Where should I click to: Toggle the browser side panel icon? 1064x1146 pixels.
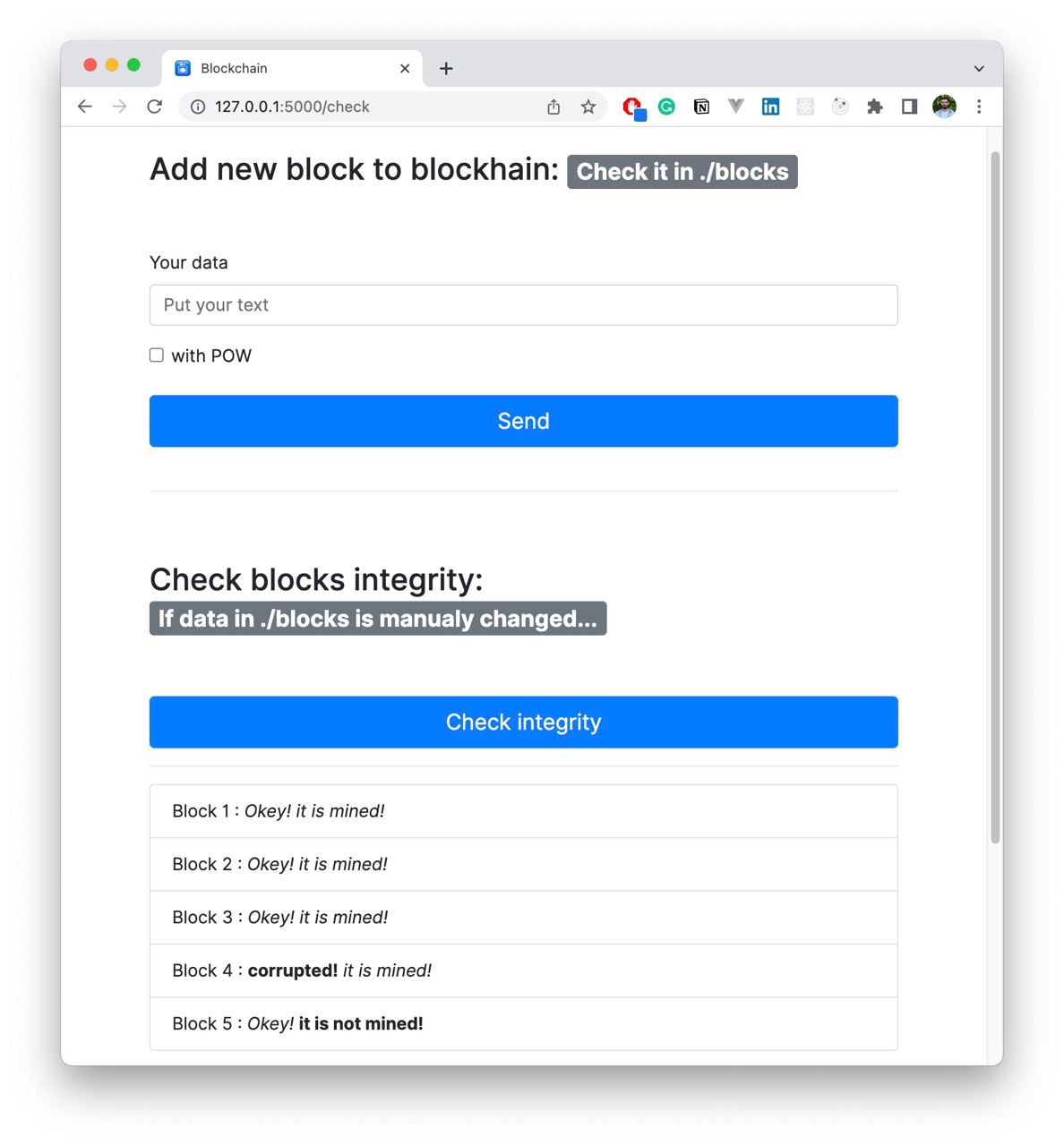[909, 107]
